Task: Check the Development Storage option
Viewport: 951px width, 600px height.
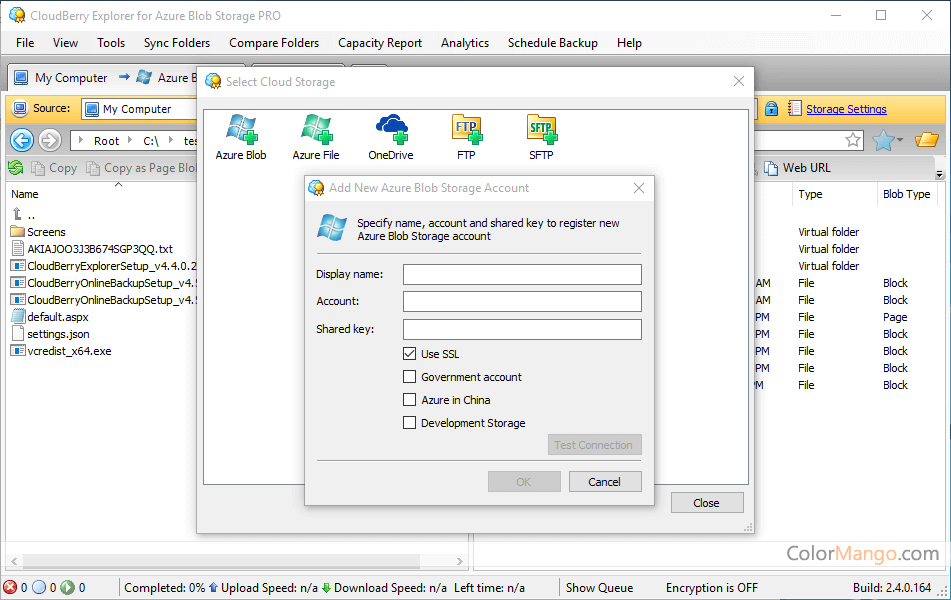Action: [x=410, y=422]
